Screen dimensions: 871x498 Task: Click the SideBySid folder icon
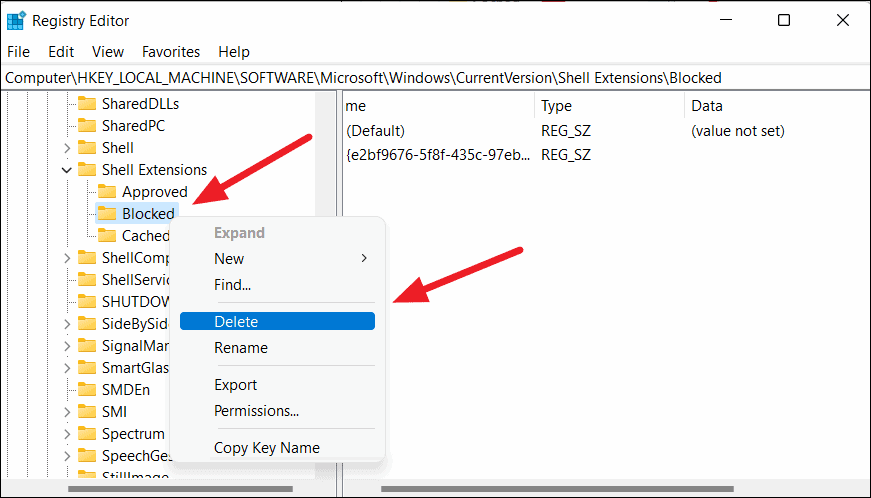[x=87, y=324]
